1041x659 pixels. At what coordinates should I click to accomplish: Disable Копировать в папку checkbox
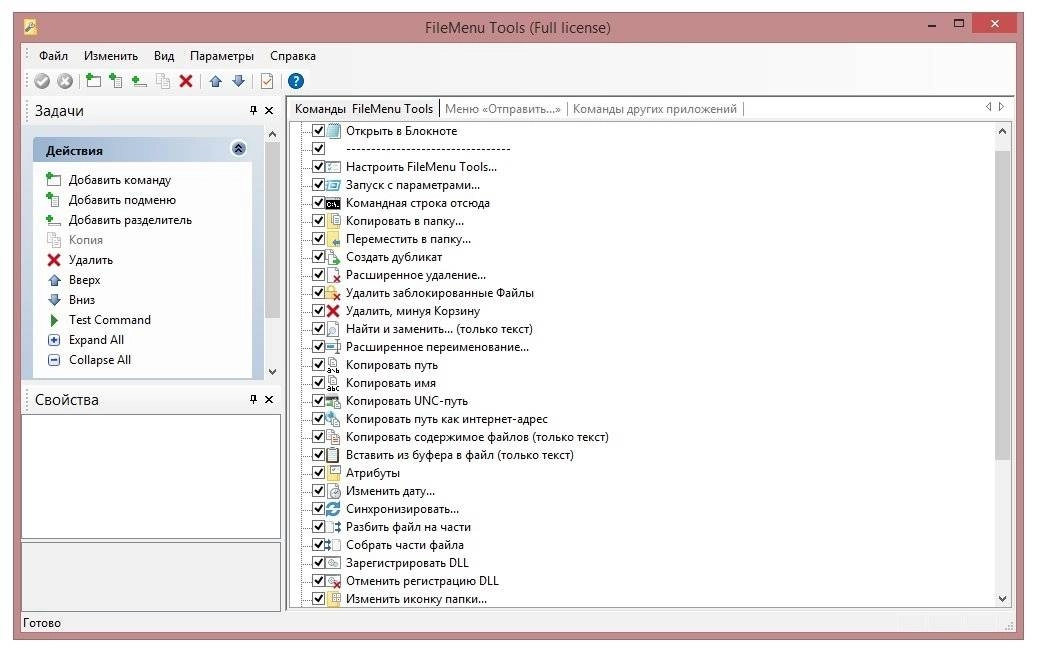(319, 221)
